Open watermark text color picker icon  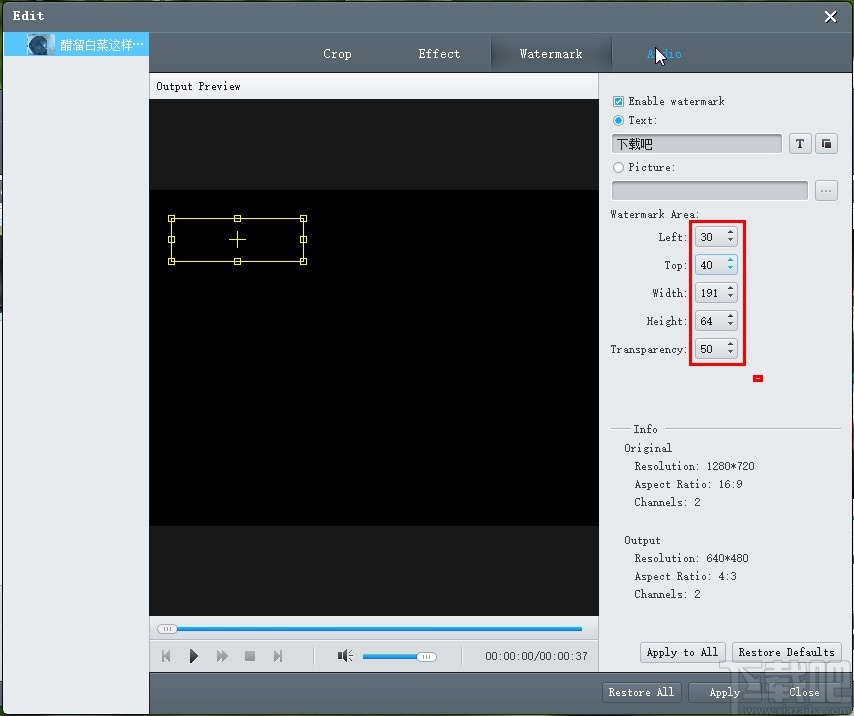pos(826,144)
